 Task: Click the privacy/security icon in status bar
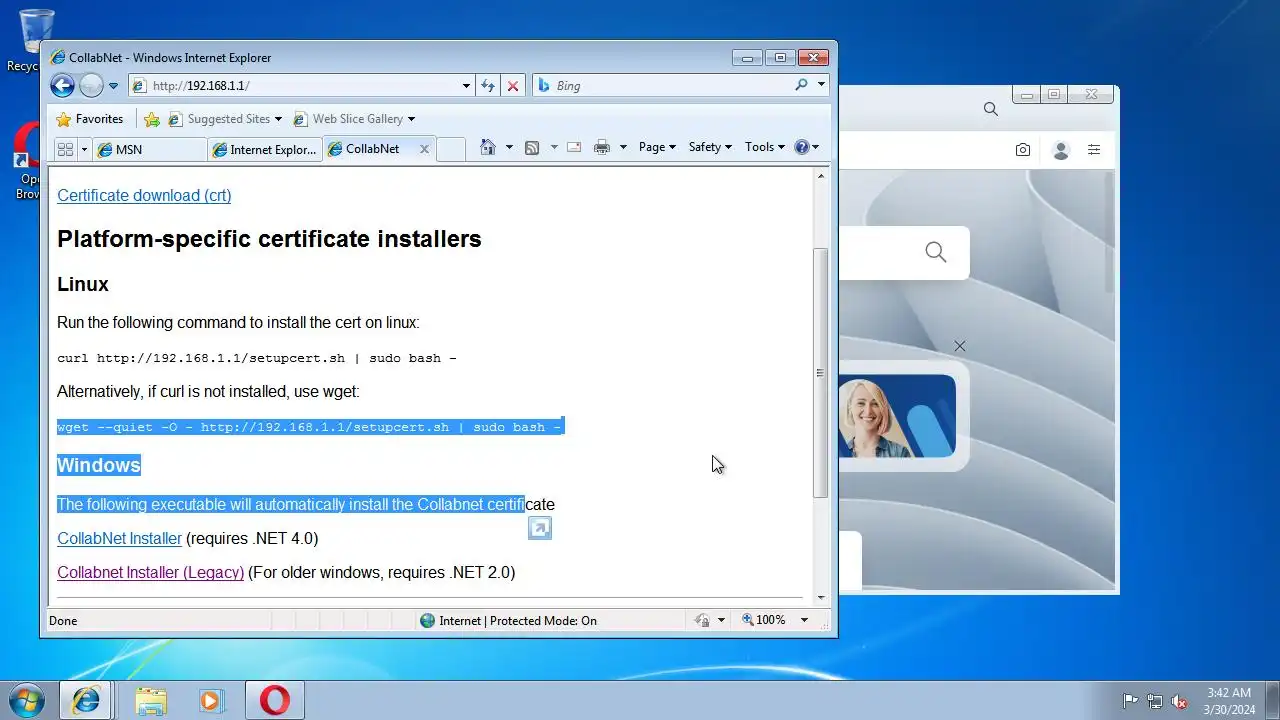point(703,621)
